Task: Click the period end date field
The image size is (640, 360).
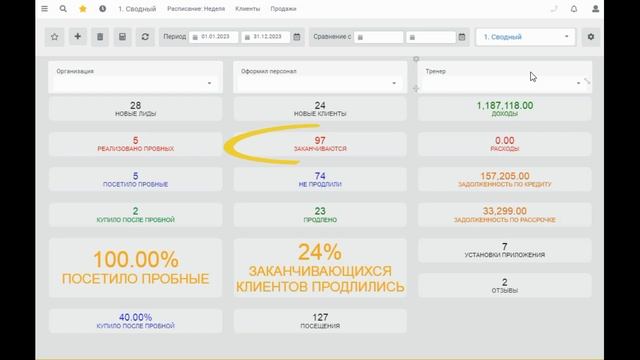Action: point(265,37)
